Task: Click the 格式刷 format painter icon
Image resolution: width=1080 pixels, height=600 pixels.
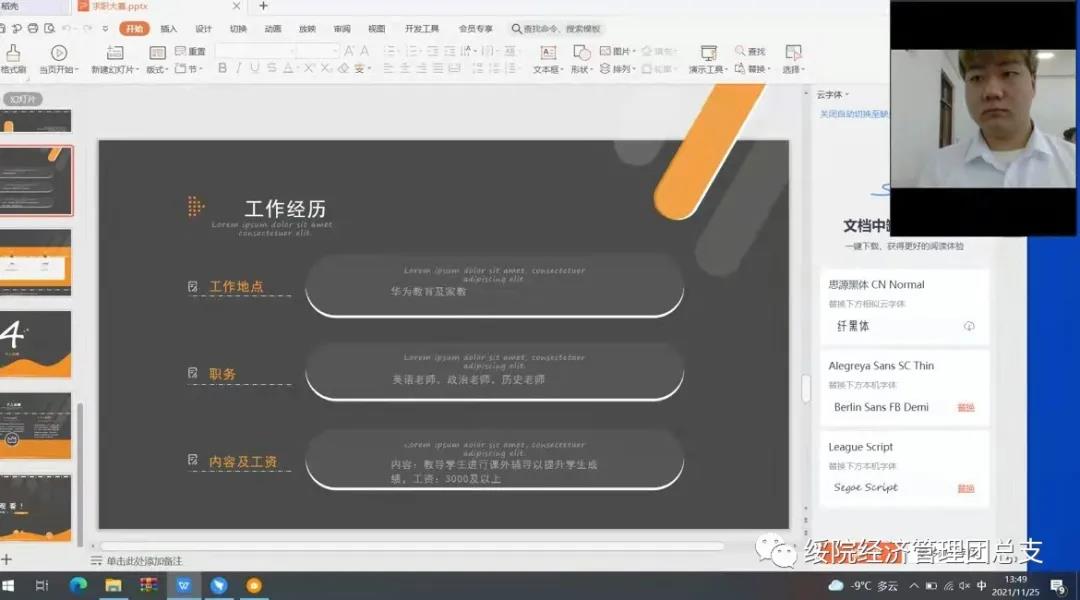Action: pos(13,53)
